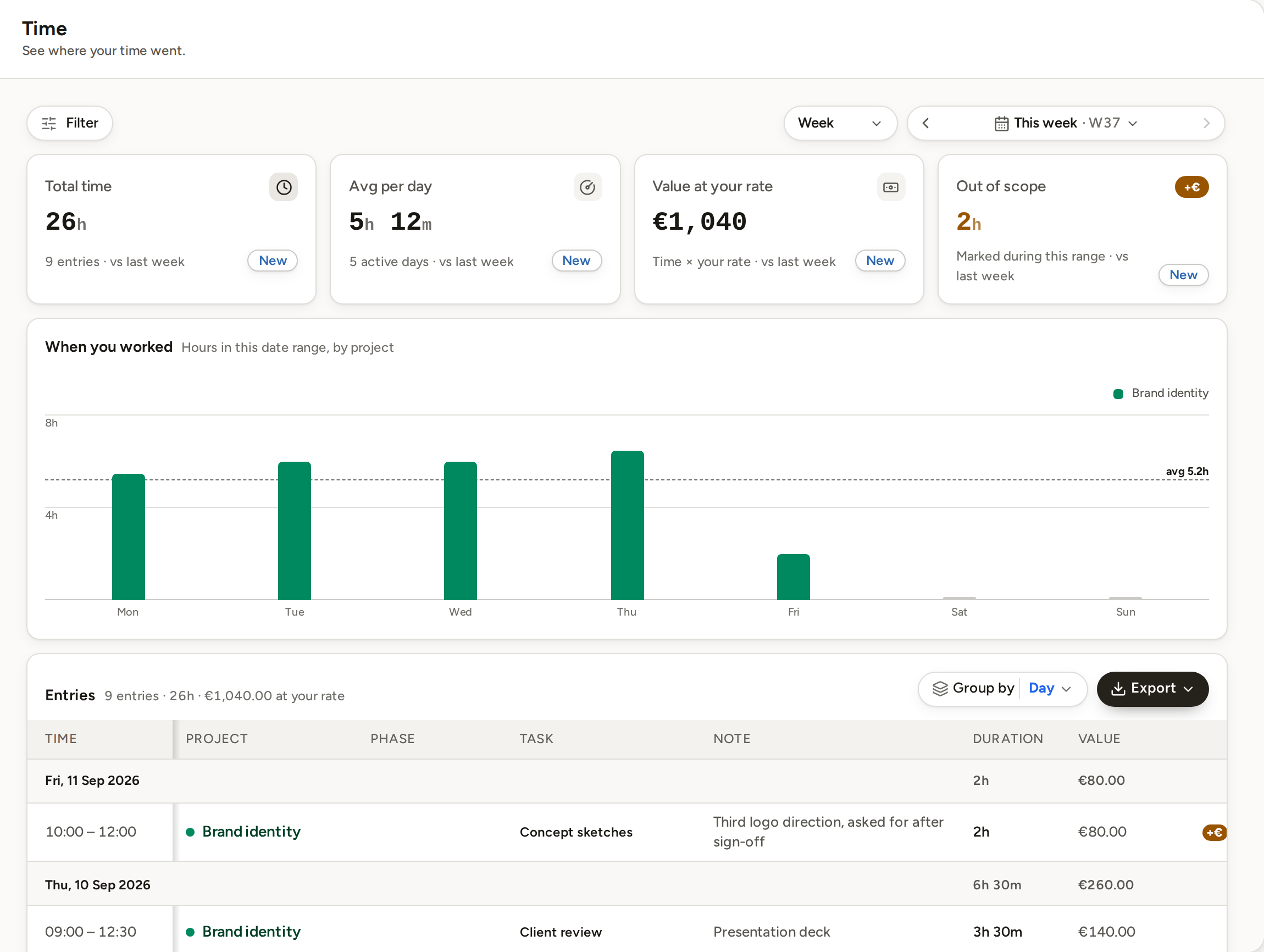
Task: Click the layers icon next to Group by
Action: point(940,689)
